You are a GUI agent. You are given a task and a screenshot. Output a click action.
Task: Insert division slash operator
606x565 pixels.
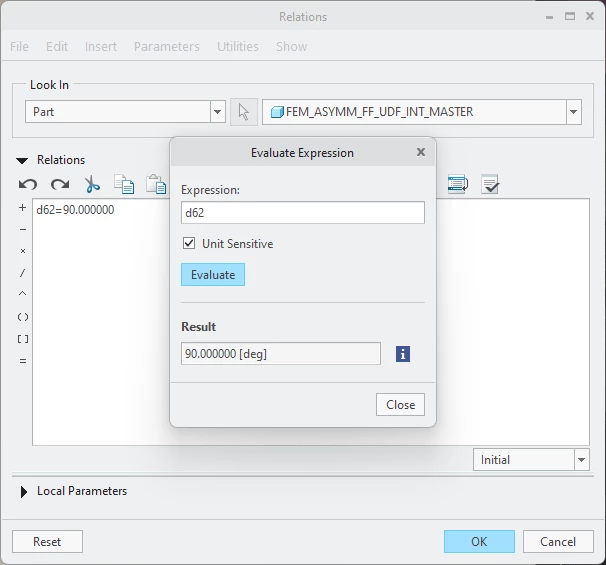coord(22,273)
